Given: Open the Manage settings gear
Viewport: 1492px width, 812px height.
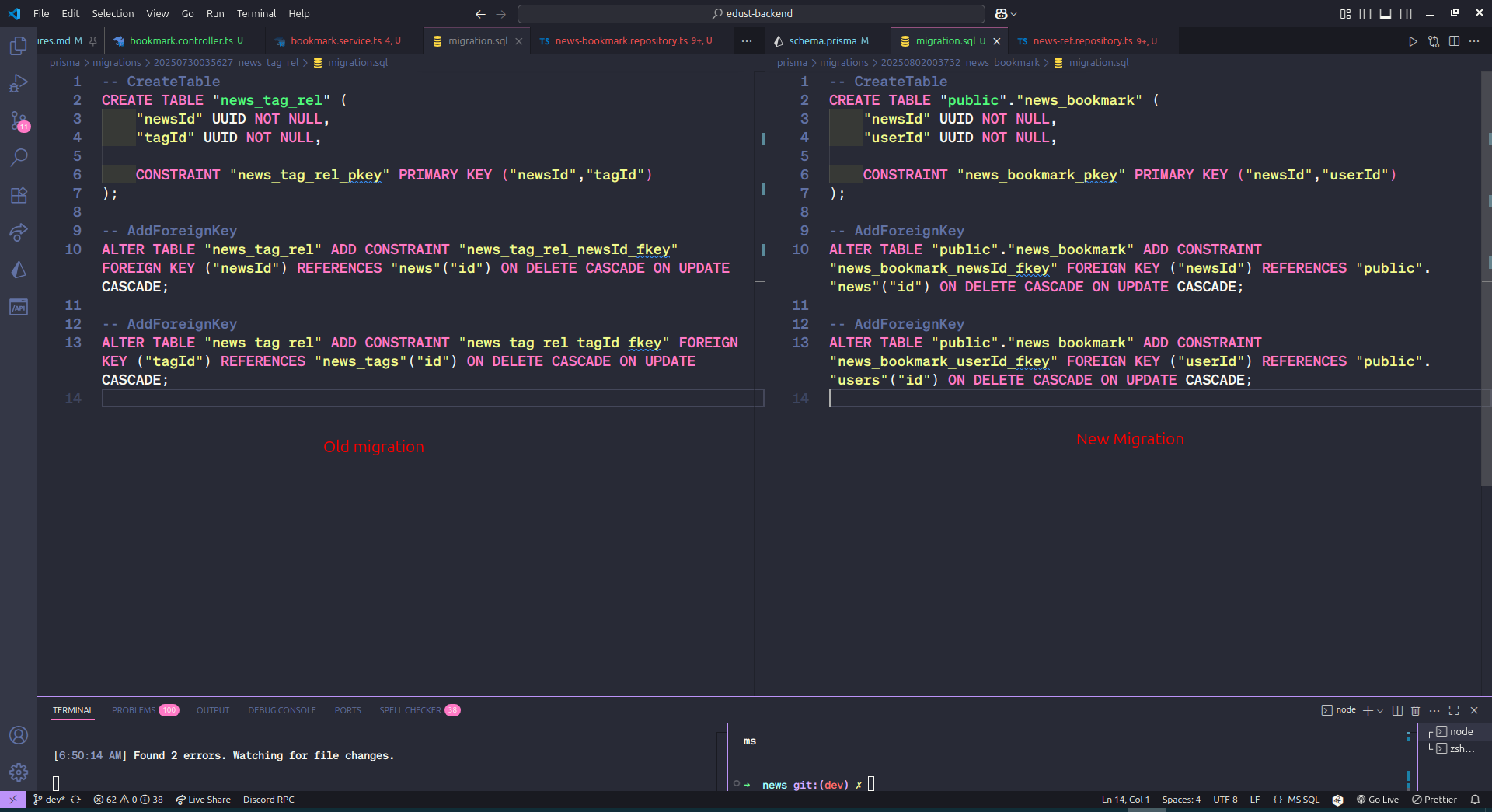Looking at the screenshot, I should coord(19,772).
